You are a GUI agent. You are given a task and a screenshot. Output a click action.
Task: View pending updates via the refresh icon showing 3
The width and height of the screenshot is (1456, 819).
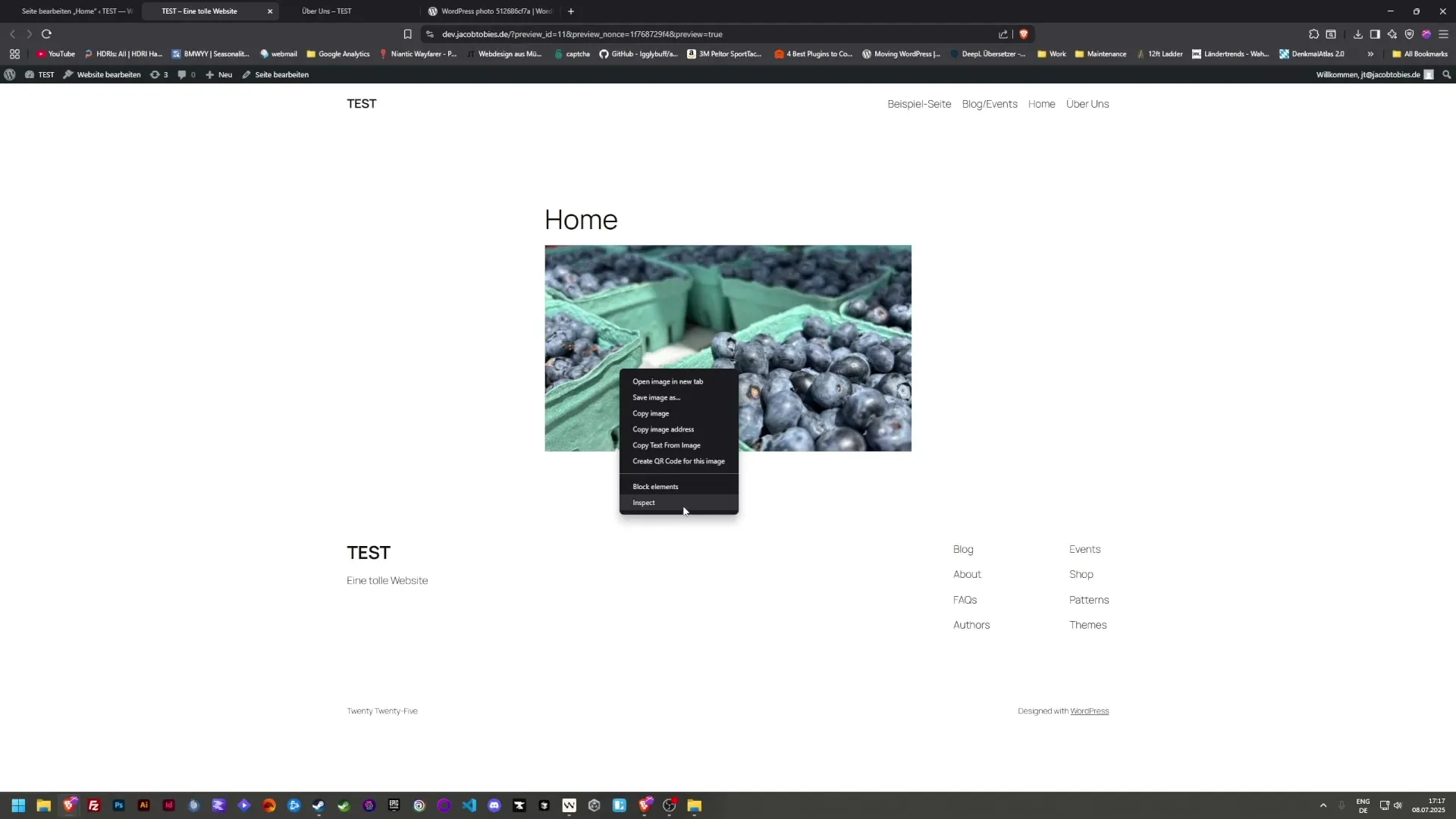[158, 74]
